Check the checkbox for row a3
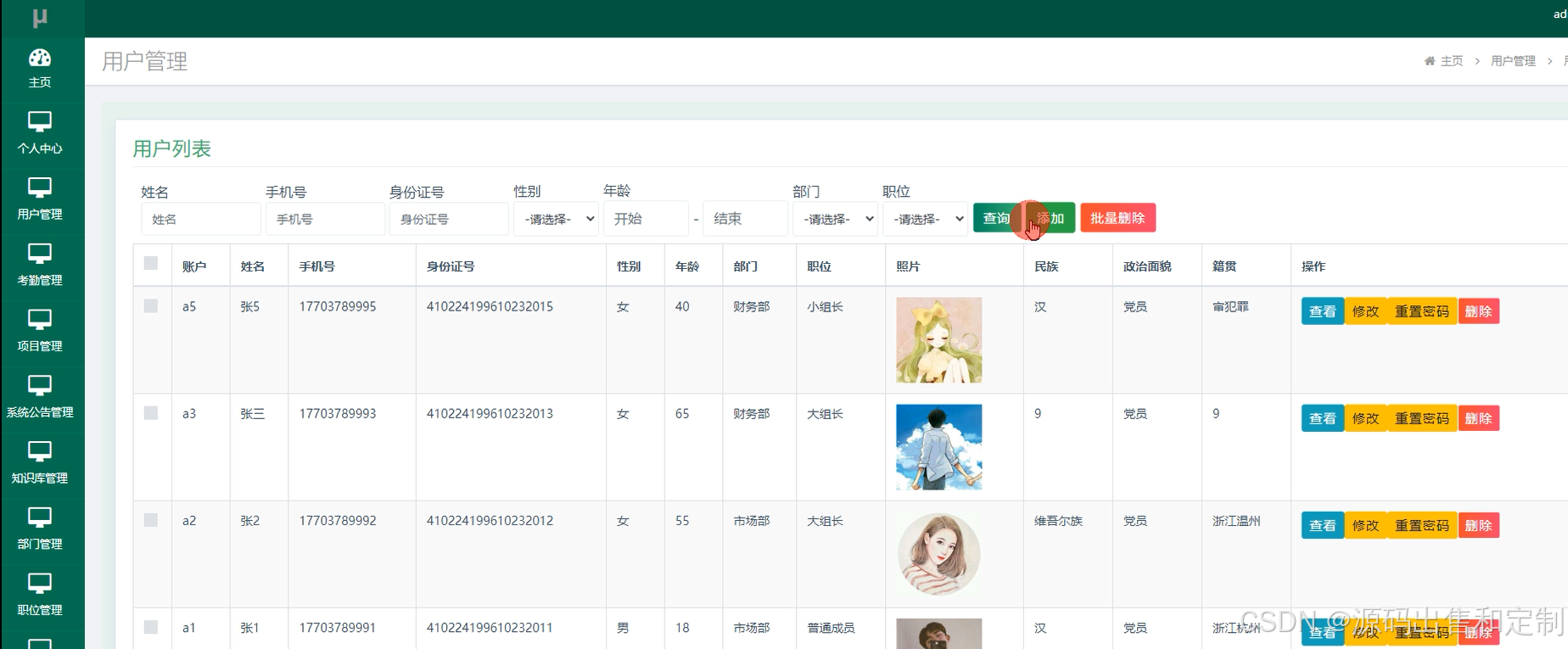This screenshot has height=649, width=1568. pyautogui.click(x=151, y=412)
